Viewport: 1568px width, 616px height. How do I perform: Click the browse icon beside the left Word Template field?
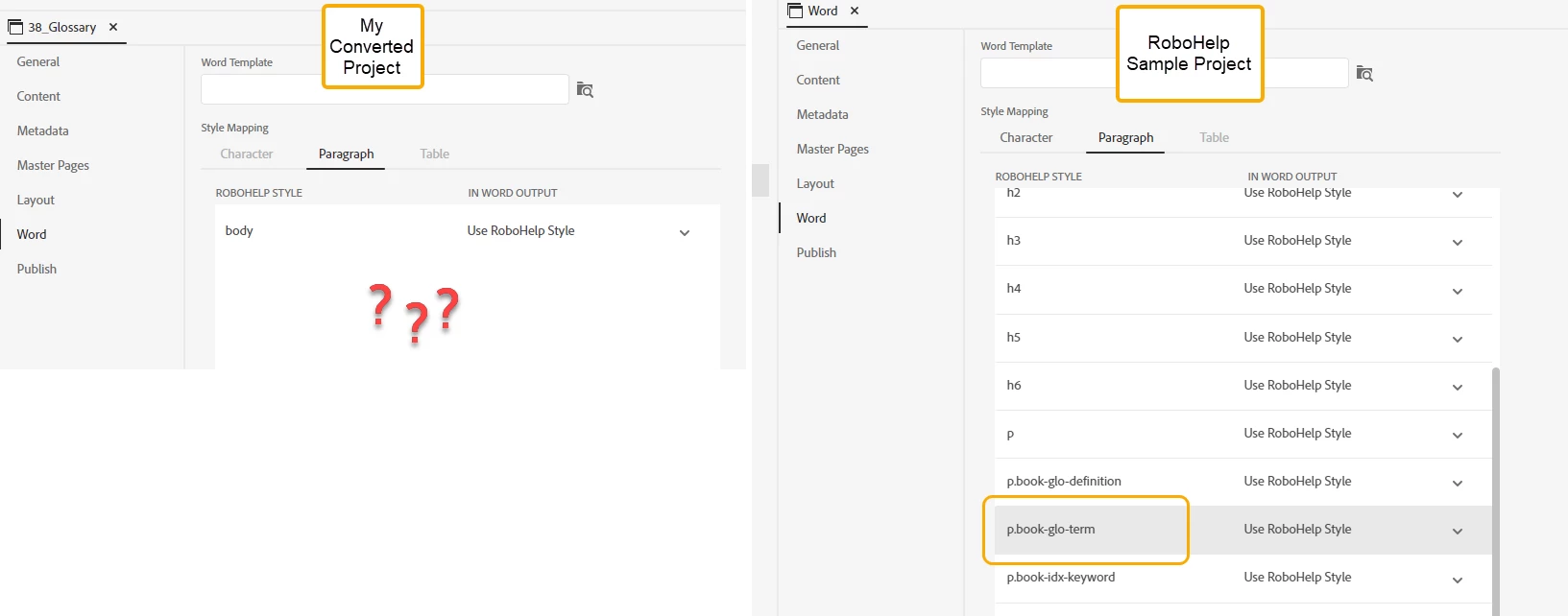[x=585, y=89]
